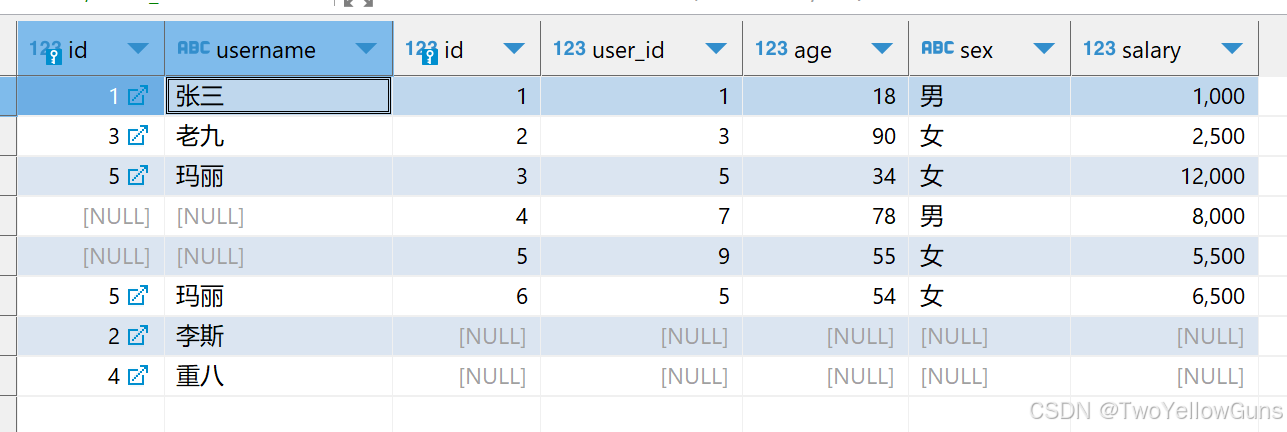
Task: Select the username cell 老九
Action: pos(278,136)
